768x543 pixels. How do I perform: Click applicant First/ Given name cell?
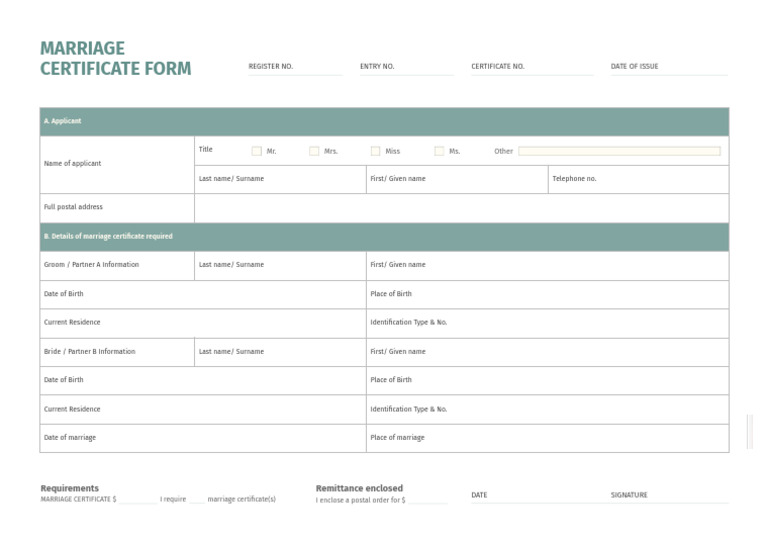(457, 179)
